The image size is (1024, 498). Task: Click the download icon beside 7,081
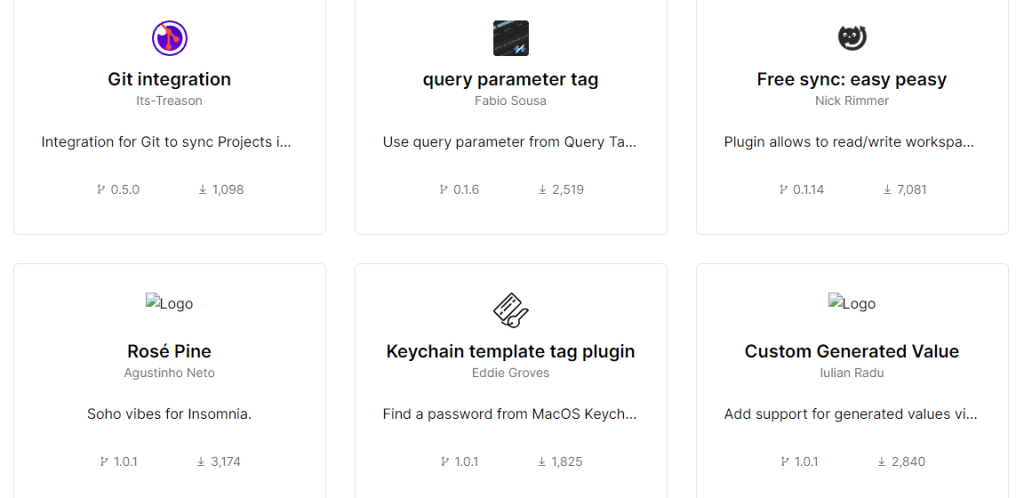point(888,190)
